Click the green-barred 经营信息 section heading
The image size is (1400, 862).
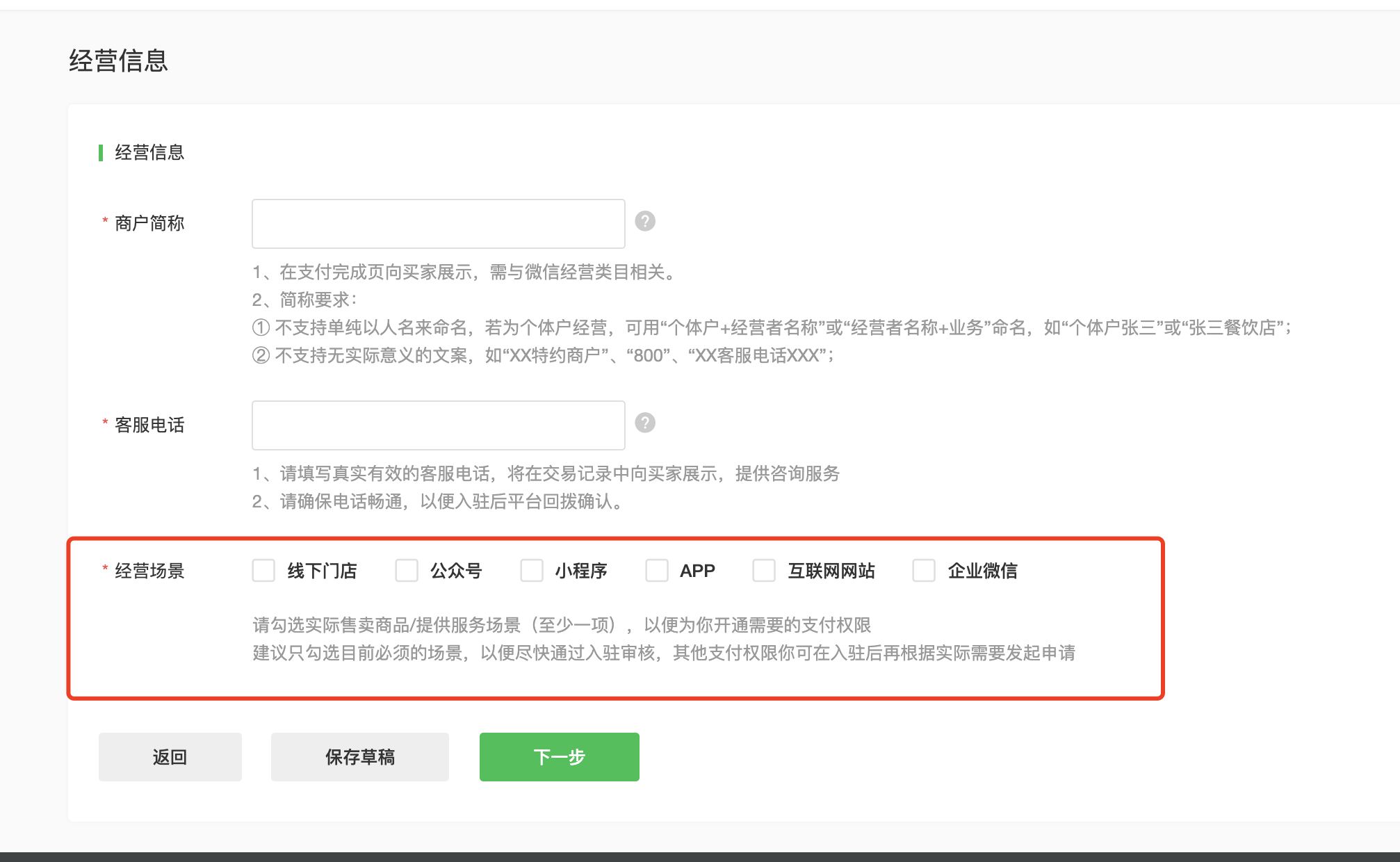[x=149, y=152]
